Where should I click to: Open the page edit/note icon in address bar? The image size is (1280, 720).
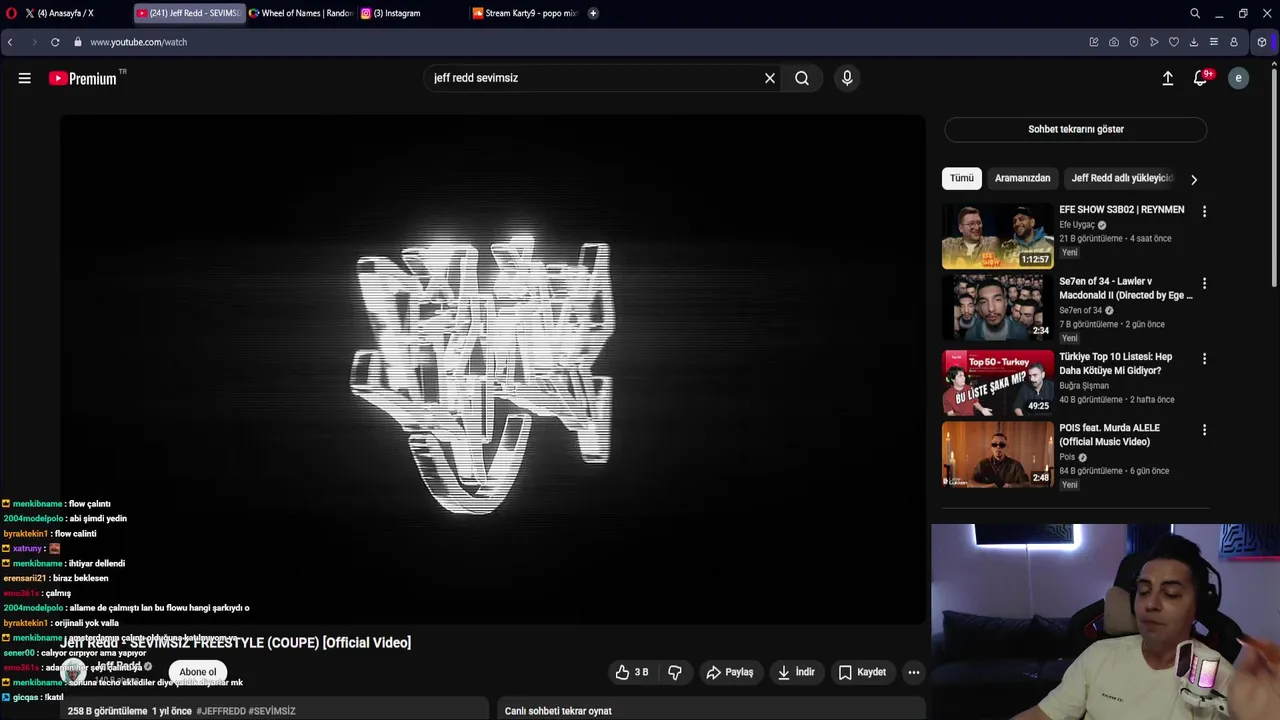1094,42
